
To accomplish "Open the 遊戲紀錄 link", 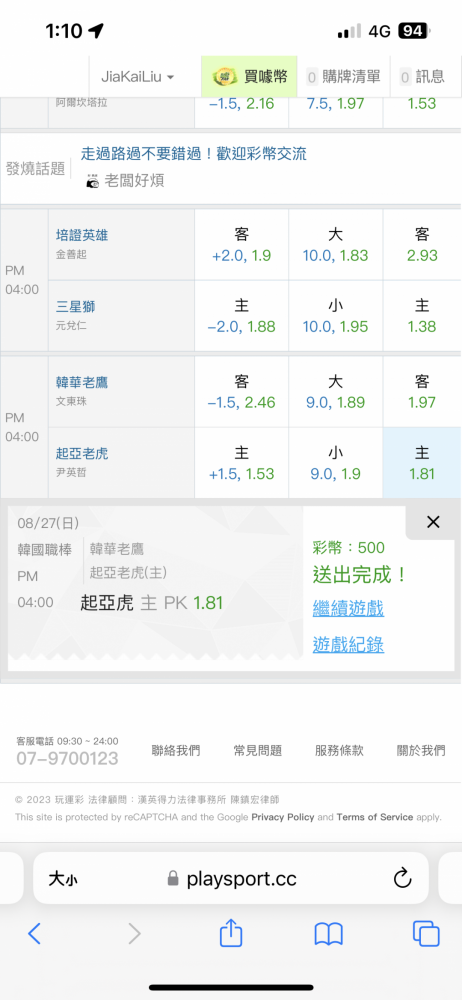I will (x=348, y=645).
